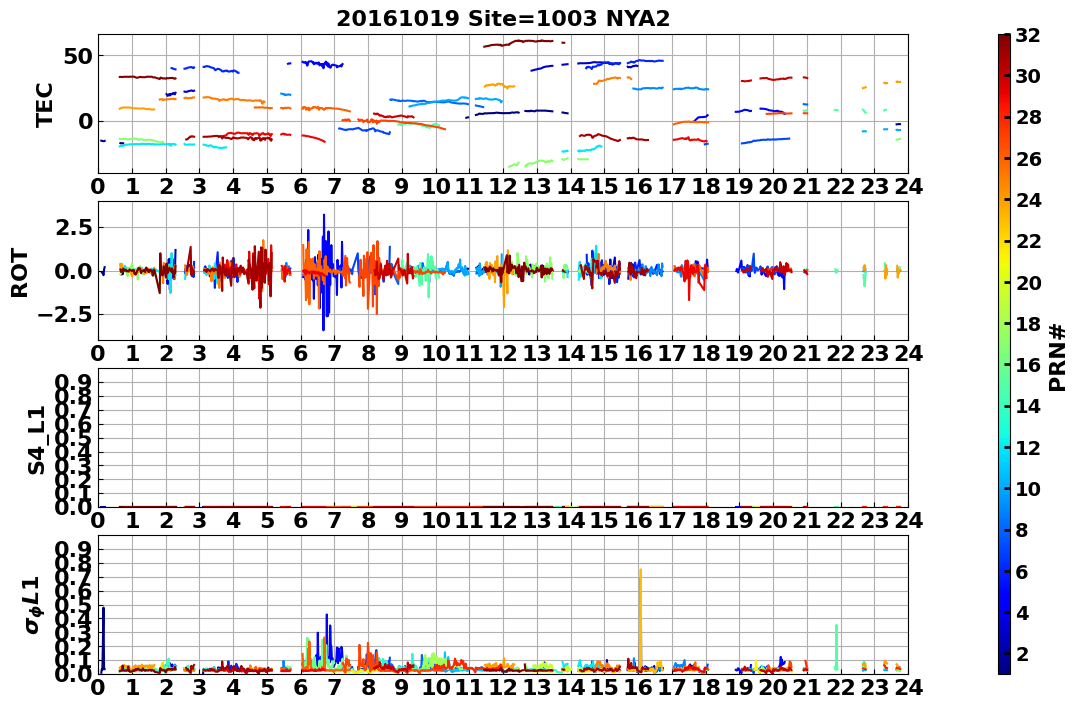The image size is (1077, 709).
Task: Click colorbar tick label 22
Action: 1028,241
